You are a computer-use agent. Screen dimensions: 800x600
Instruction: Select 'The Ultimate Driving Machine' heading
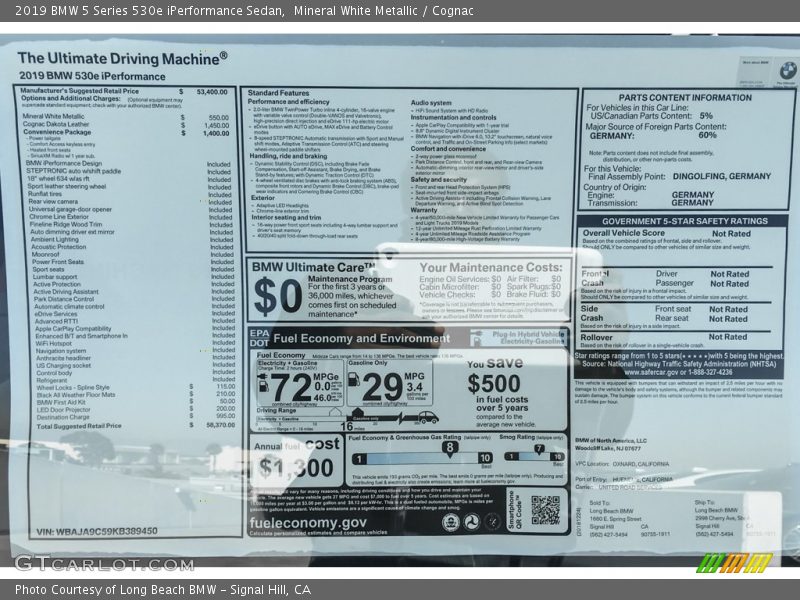122,59
